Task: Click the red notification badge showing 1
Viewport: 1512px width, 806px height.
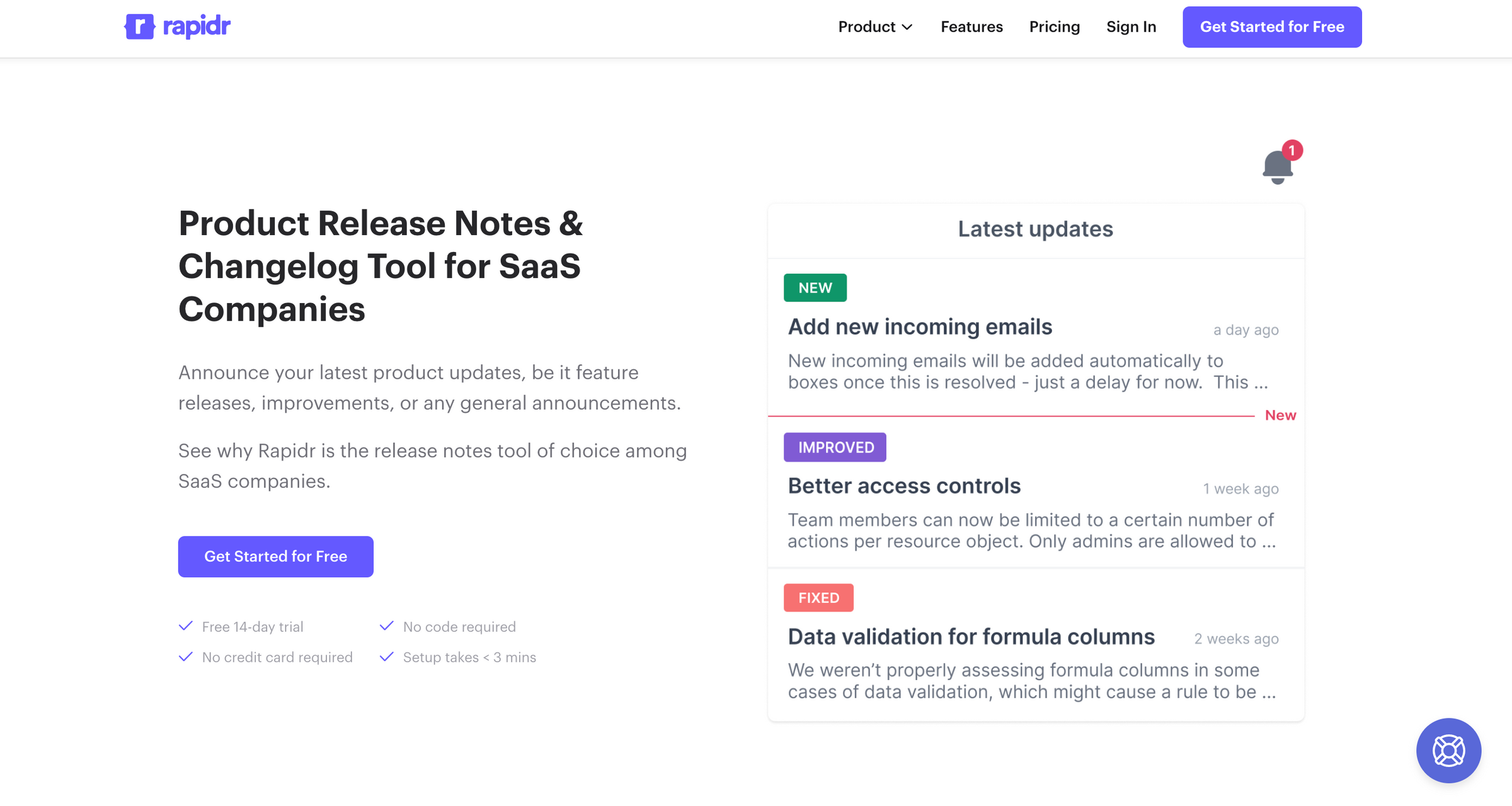Action: [1293, 150]
